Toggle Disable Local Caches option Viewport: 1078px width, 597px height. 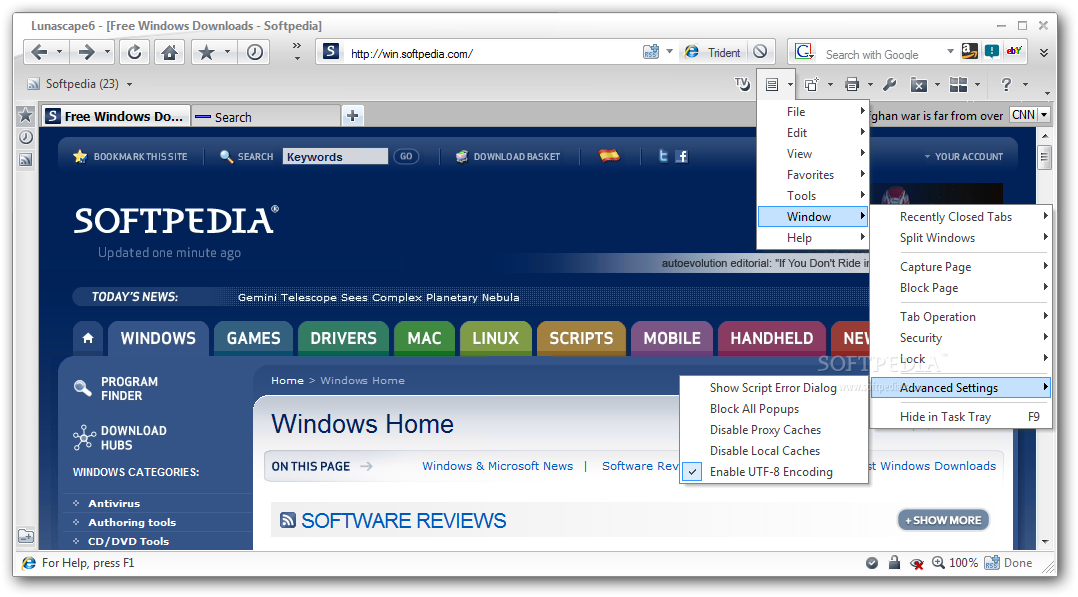[x=773, y=451]
